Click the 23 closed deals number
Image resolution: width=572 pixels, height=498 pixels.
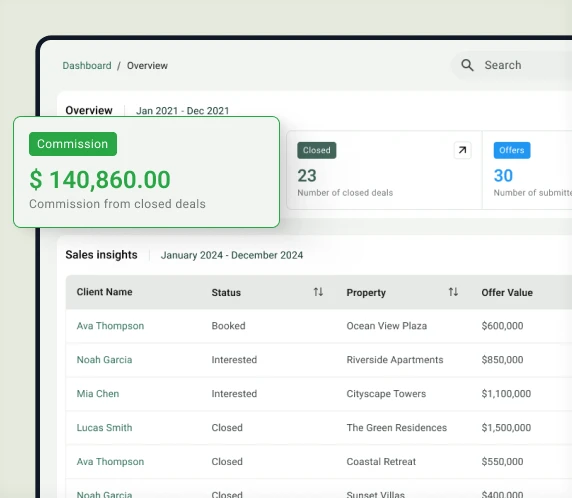(x=307, y=176)
